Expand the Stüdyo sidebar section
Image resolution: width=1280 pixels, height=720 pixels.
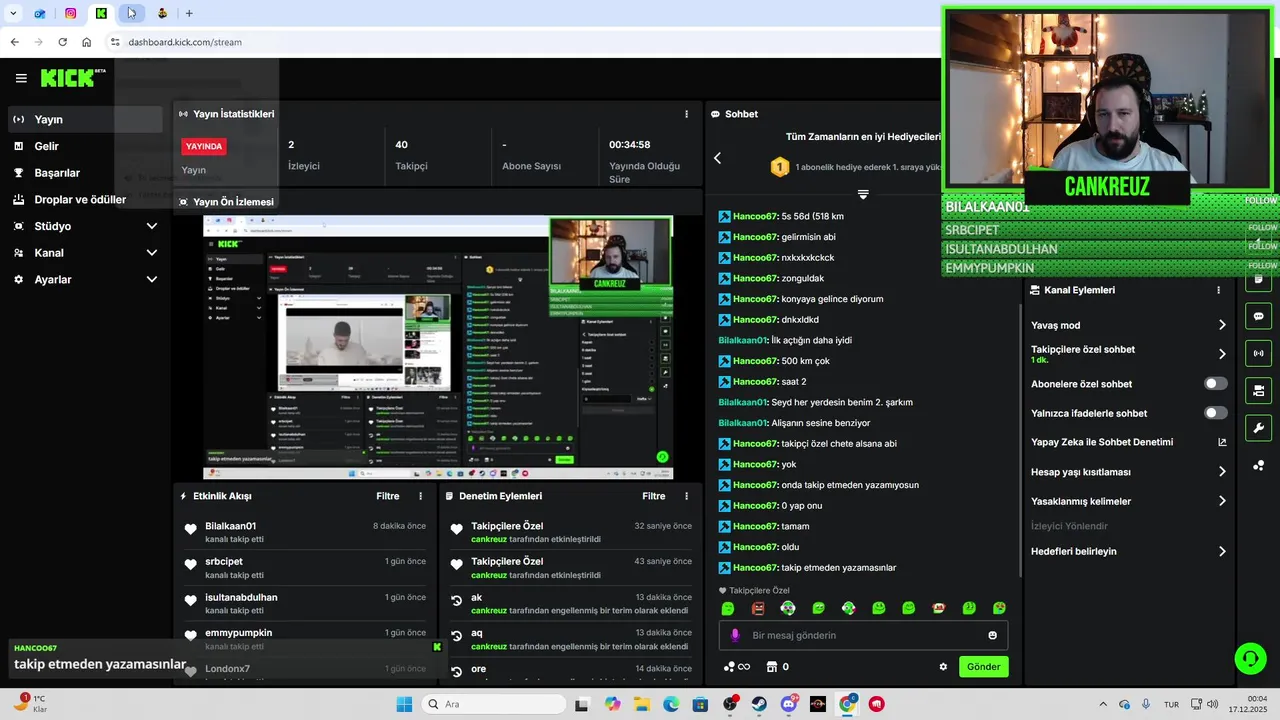click(85, 226)
